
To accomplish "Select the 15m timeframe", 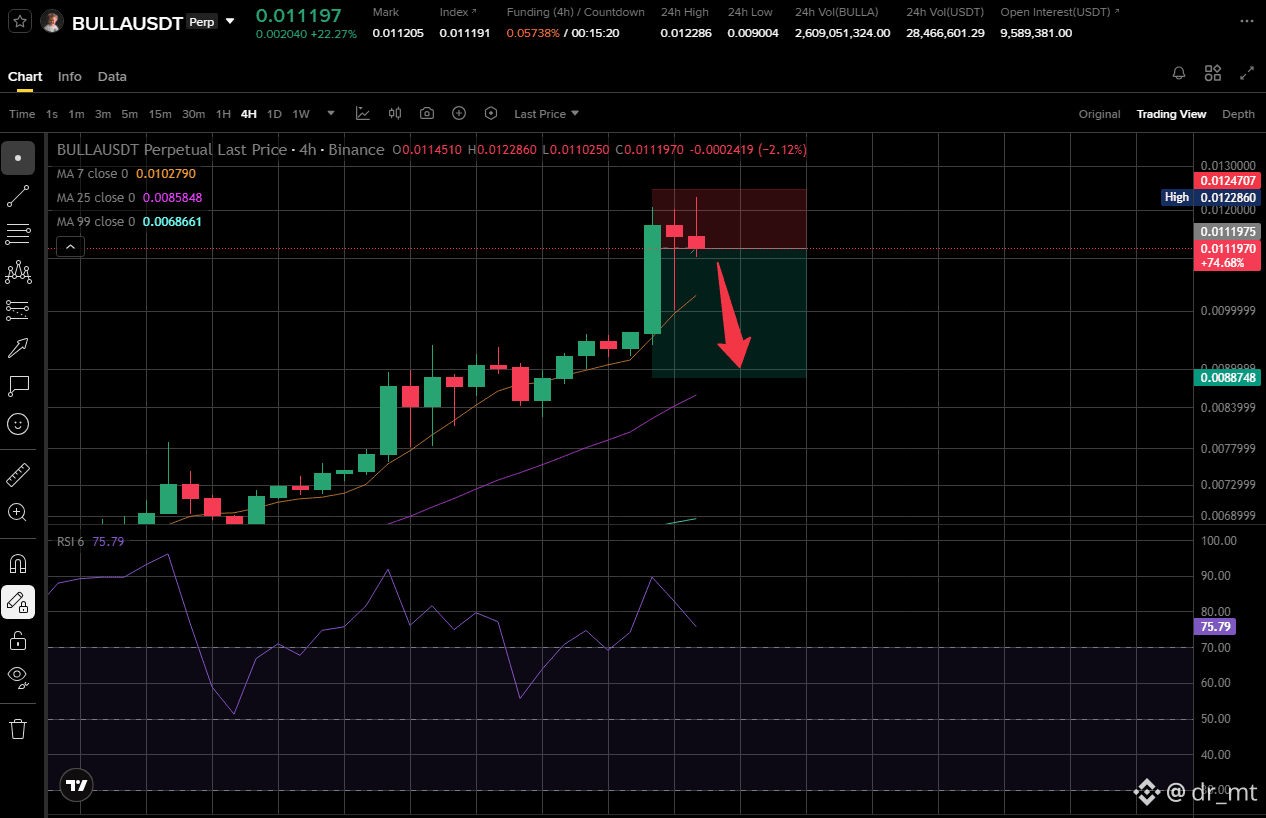I will coord(160,114).
